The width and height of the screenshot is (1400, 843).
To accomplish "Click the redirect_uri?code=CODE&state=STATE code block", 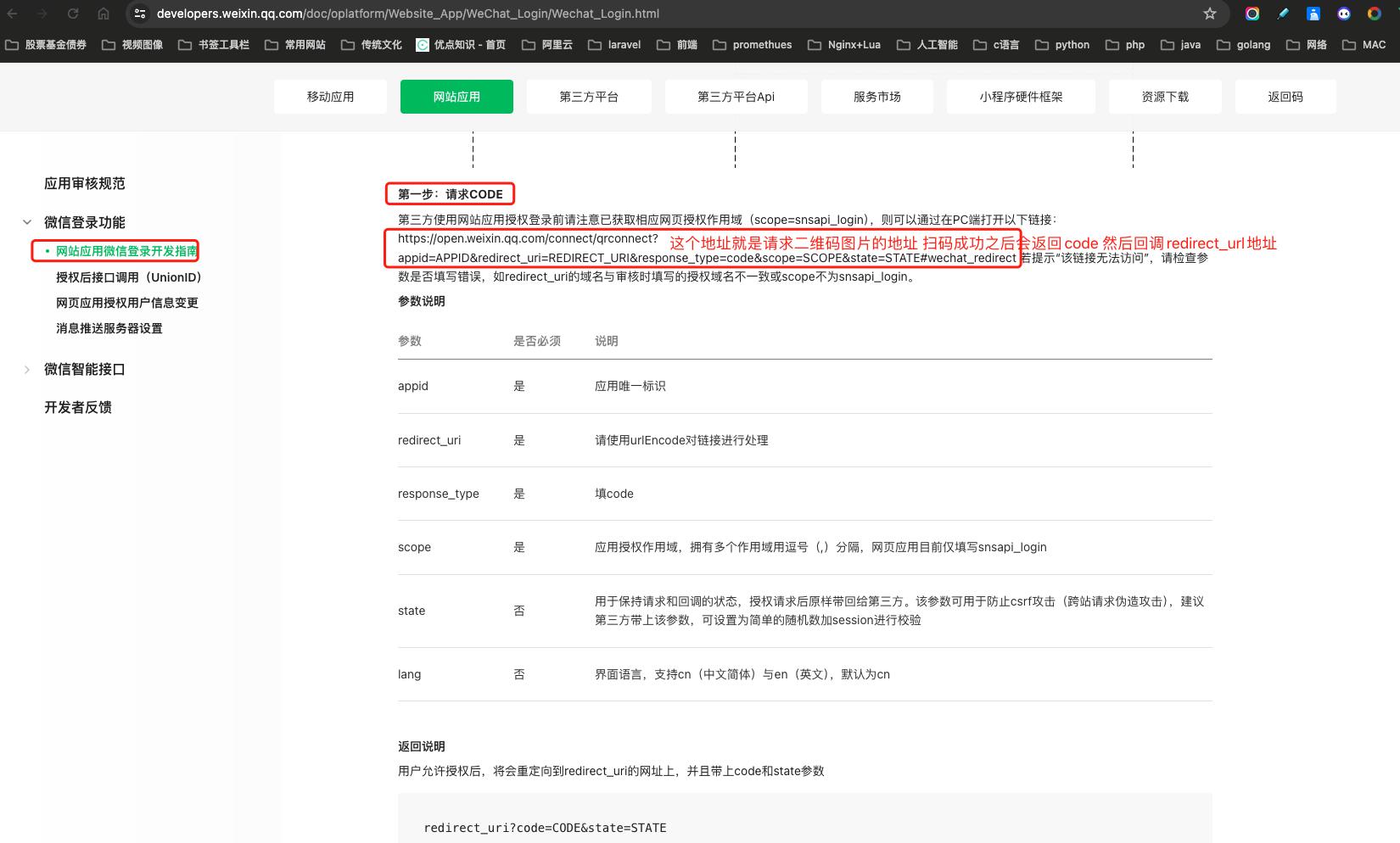I will [805, 818].
